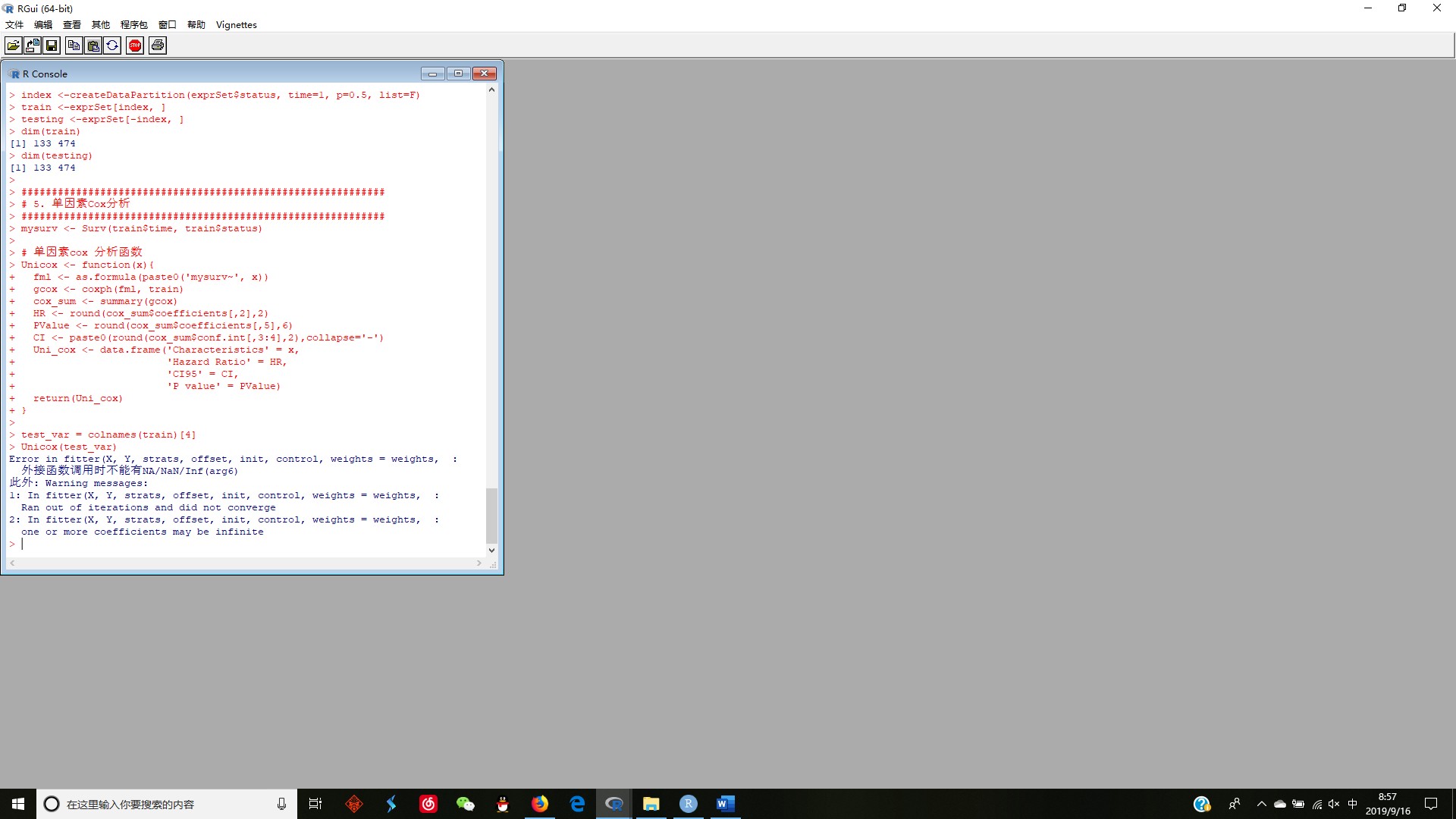Open the 帮助 menu
1456x819 pixels.
pyautogui.click(x=196, y=24)
